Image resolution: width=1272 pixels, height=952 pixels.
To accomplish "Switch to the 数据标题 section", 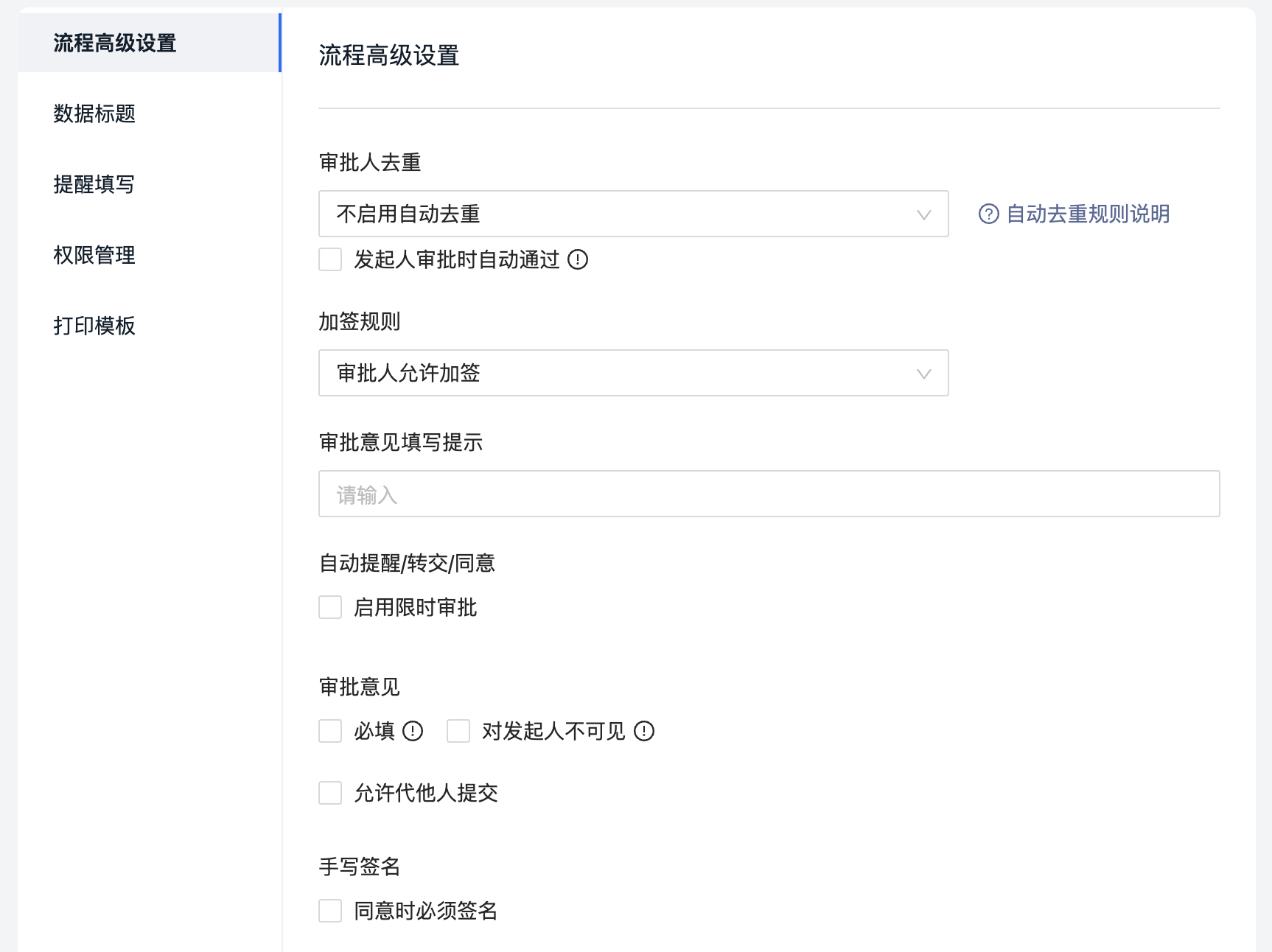I will [94, 114].
